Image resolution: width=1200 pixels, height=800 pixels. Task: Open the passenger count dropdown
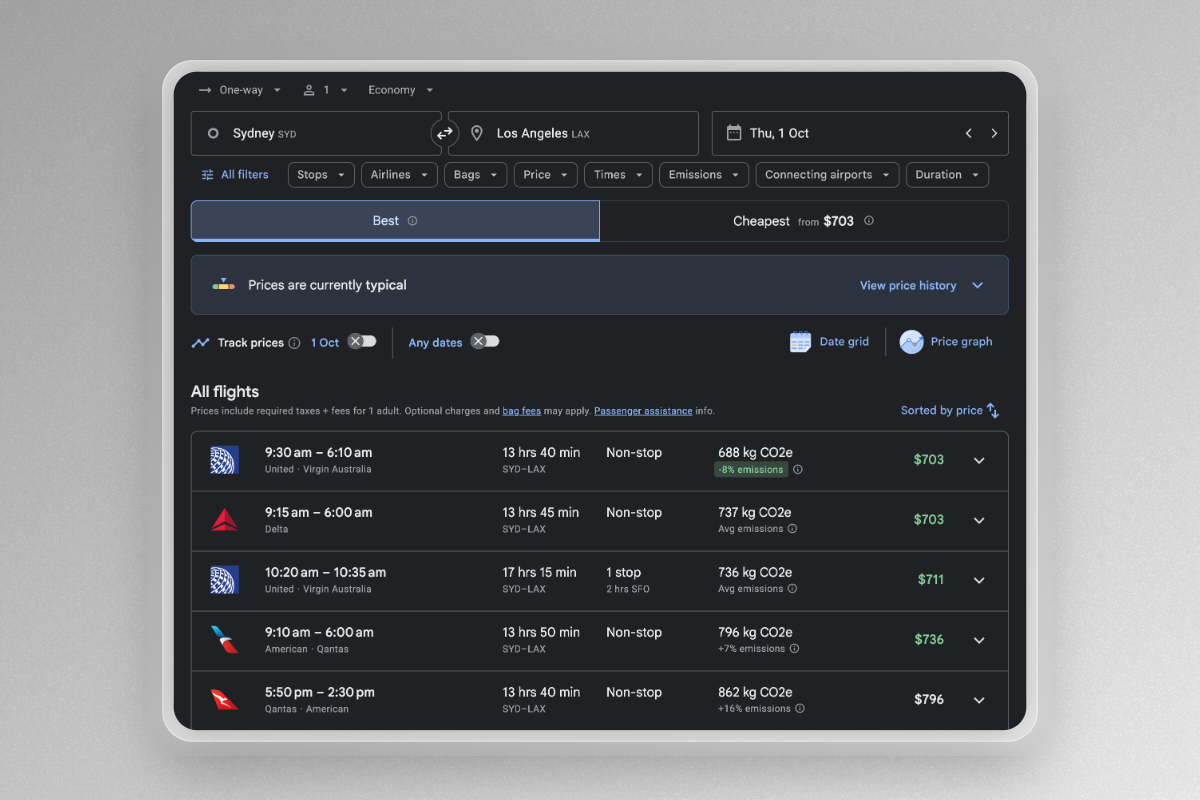click(x=326, y=90)
